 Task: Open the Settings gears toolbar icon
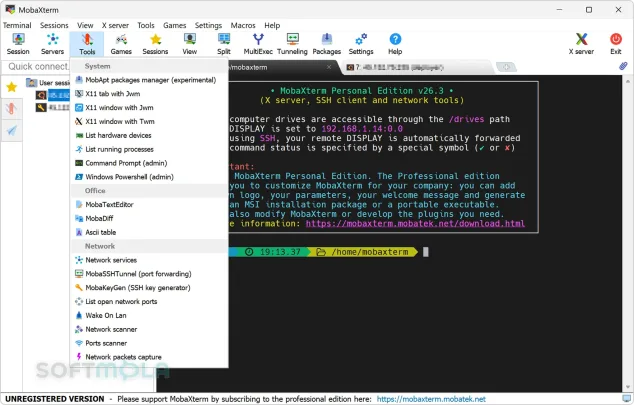click(x=361, y=44)
